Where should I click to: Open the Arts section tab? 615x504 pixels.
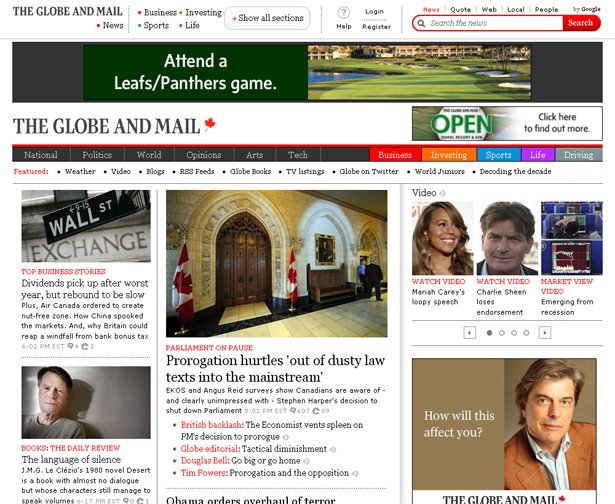pos(255,155)
